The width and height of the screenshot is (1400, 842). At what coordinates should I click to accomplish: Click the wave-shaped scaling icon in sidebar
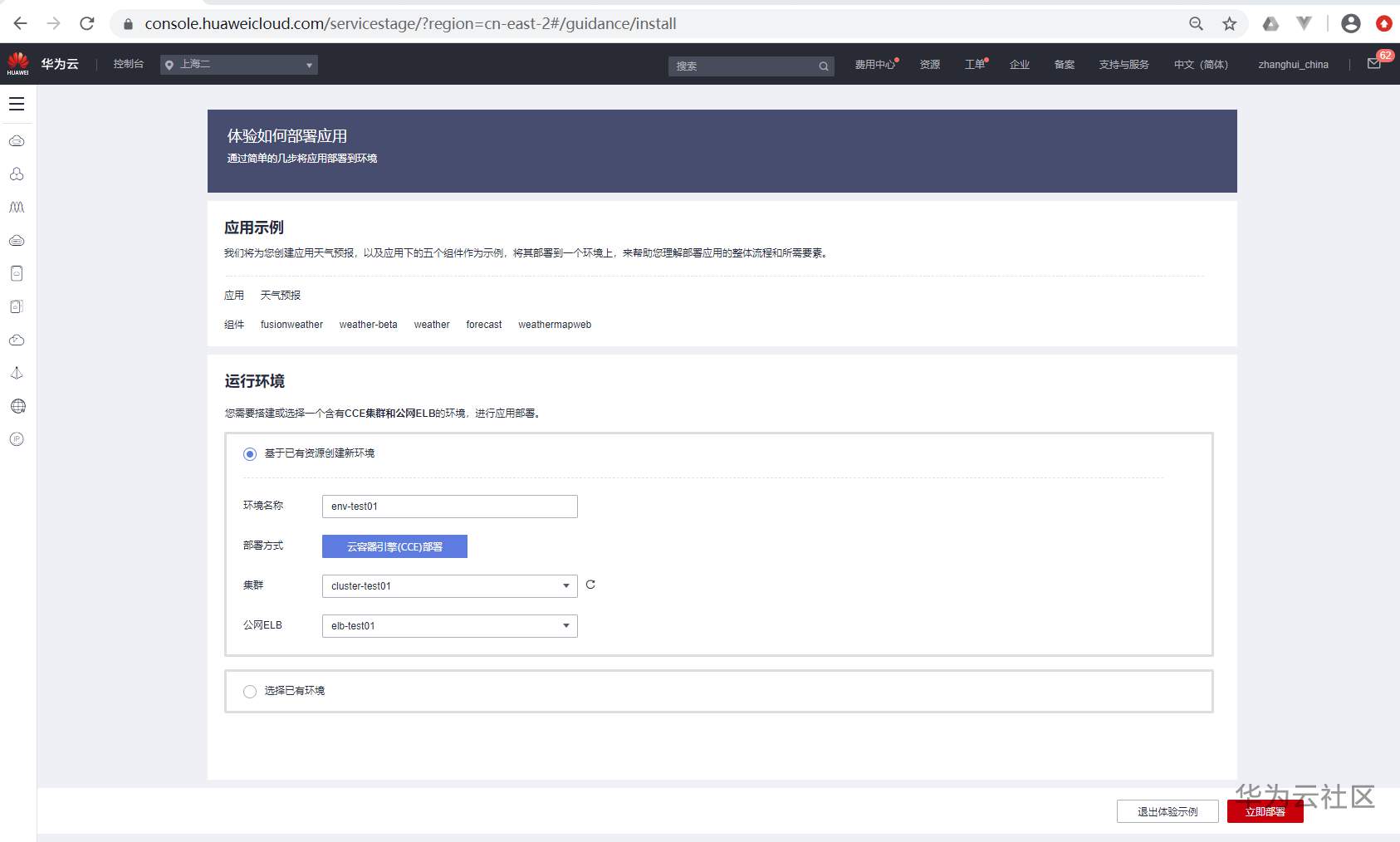[x=17, y=207]
